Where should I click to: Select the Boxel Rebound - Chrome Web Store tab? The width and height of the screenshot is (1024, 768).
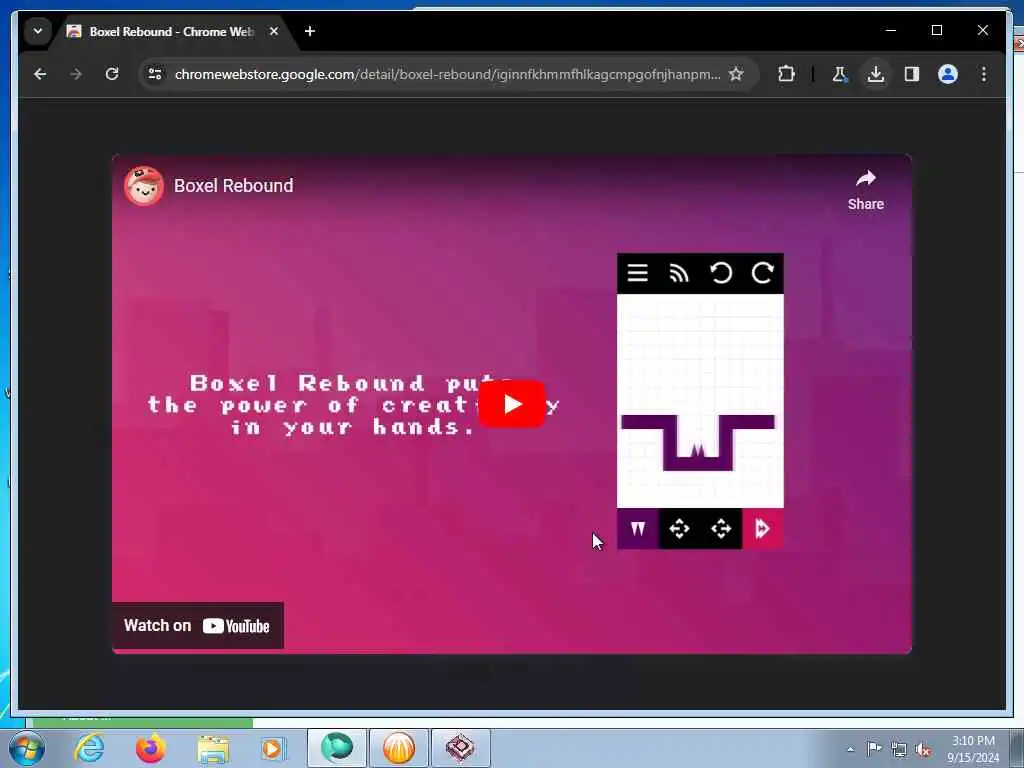(x=171, y=31)
